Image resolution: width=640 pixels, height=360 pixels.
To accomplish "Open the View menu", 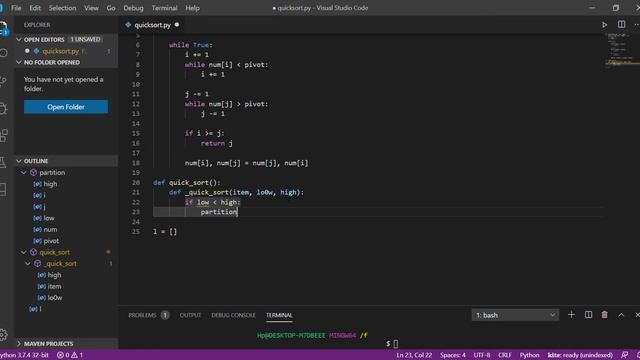I will tap(91, 8).
